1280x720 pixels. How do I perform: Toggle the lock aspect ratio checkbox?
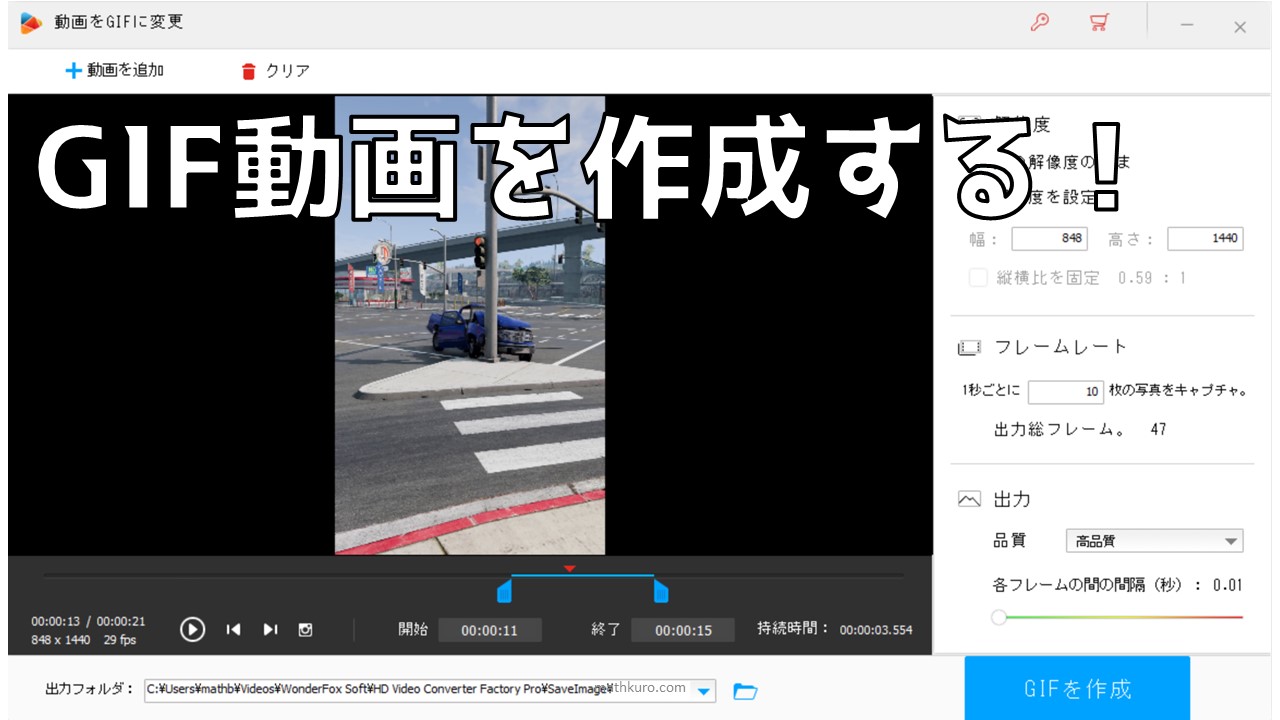tap(978, 278)
